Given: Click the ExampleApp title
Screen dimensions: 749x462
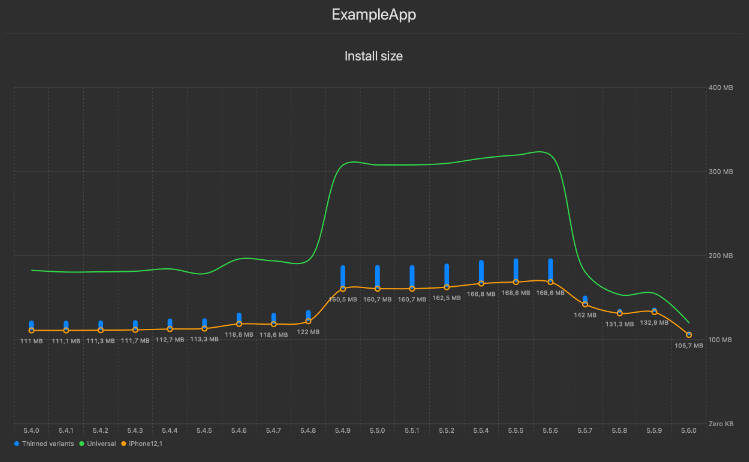Looking at the screenshot, I should pyautogui.click(x=374, y=16).
